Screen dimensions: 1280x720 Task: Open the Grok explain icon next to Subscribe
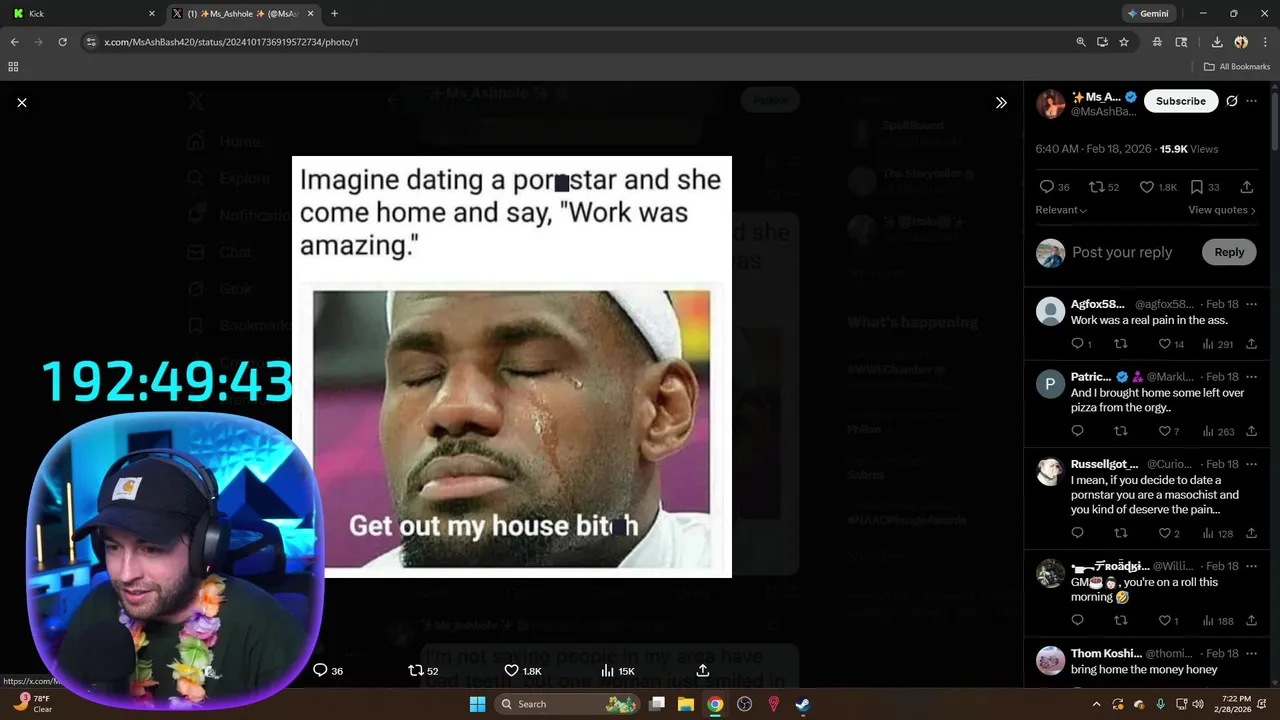(1232, 101)
